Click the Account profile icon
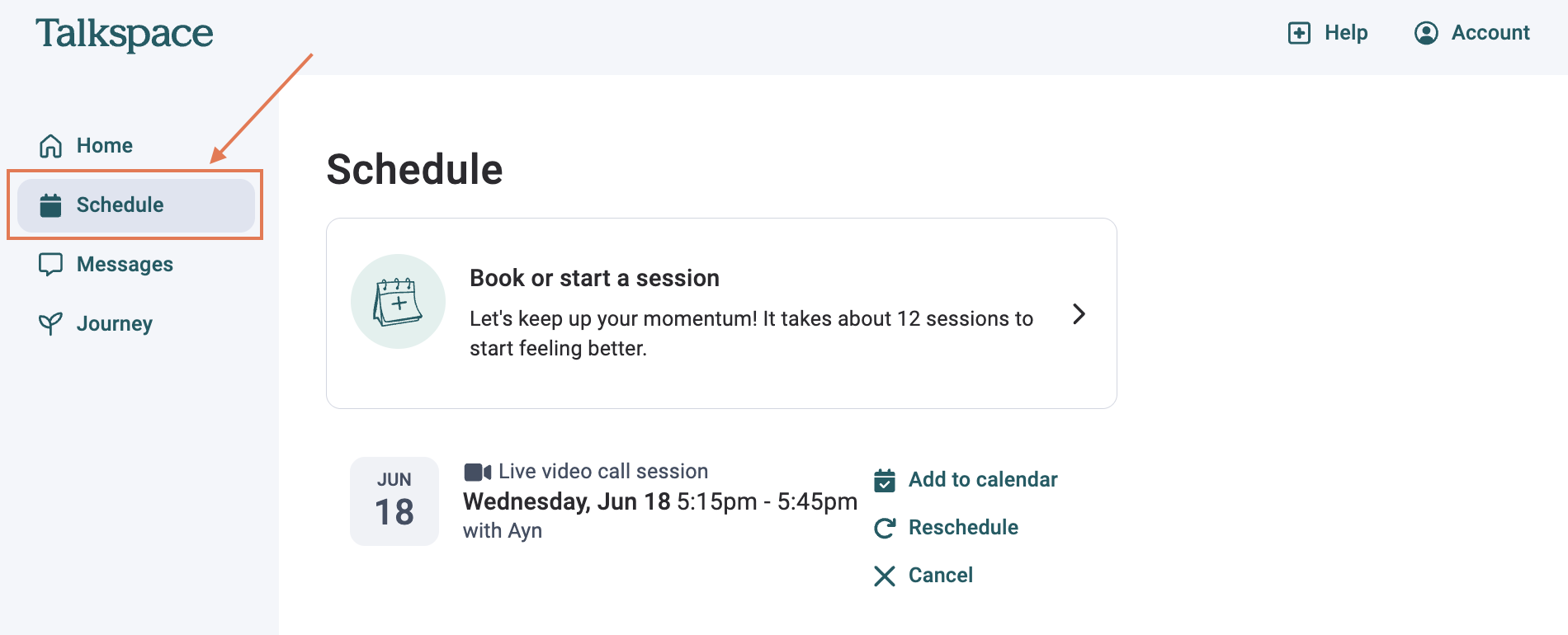The height and width of the screenshot is (635, 1568). (1426, 33)
